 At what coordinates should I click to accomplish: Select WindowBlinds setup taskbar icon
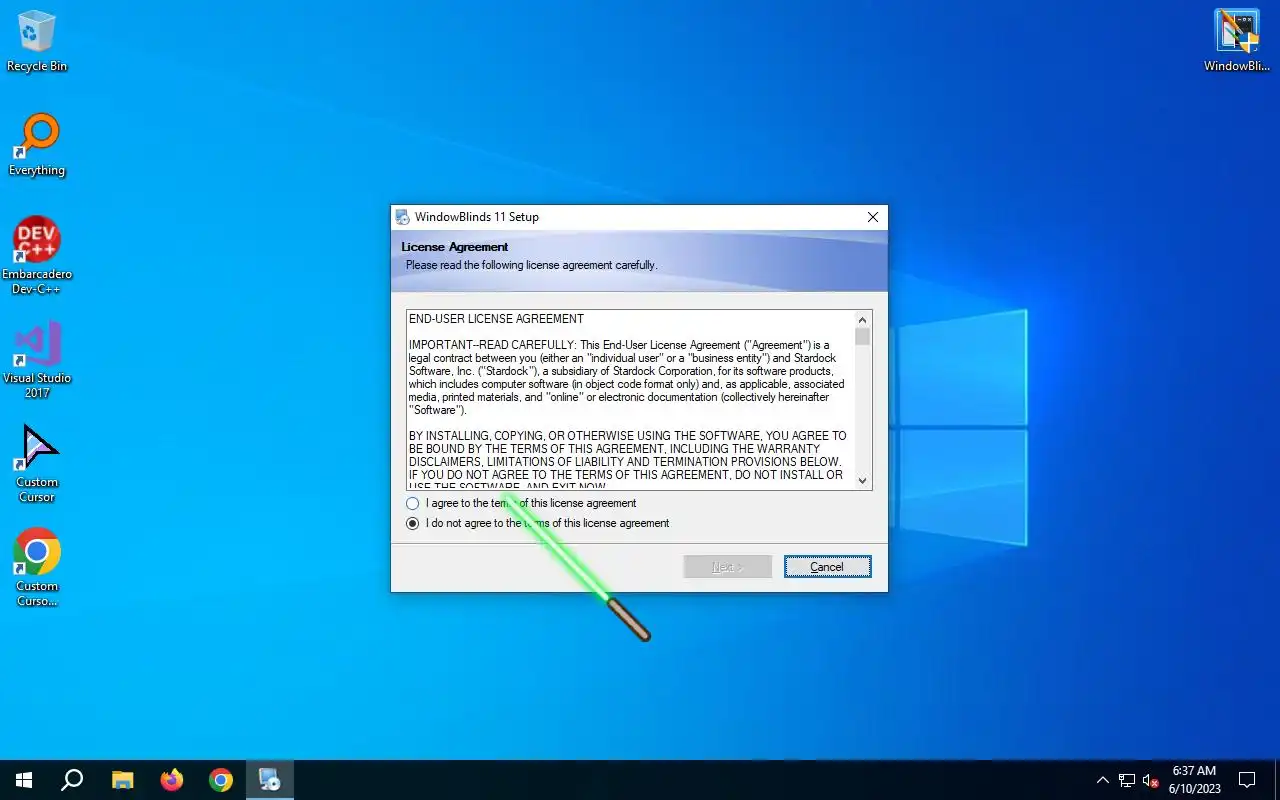(270, 780)
